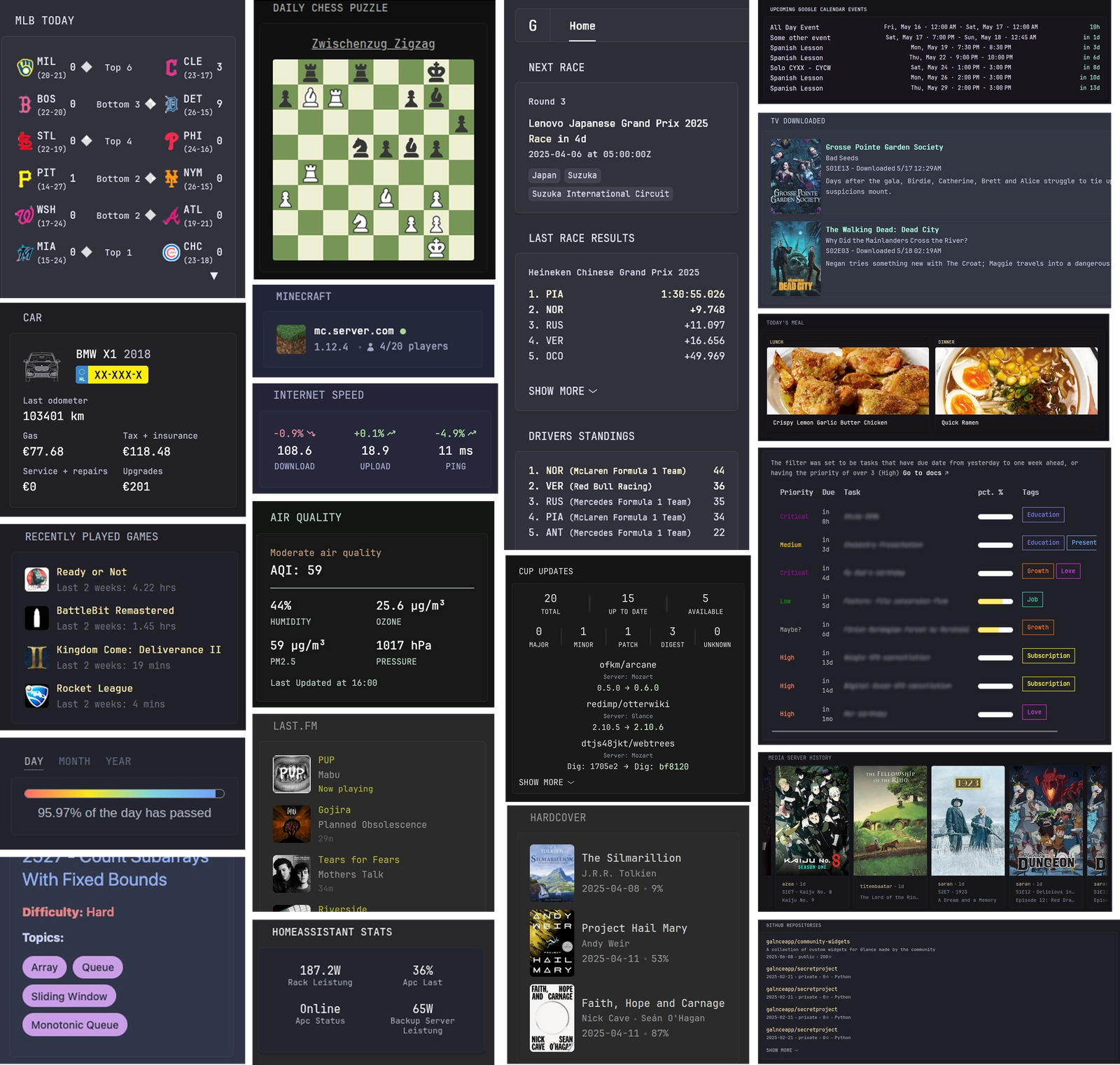
Task: Show more GitHub repositories
Action: (782, 1050)
